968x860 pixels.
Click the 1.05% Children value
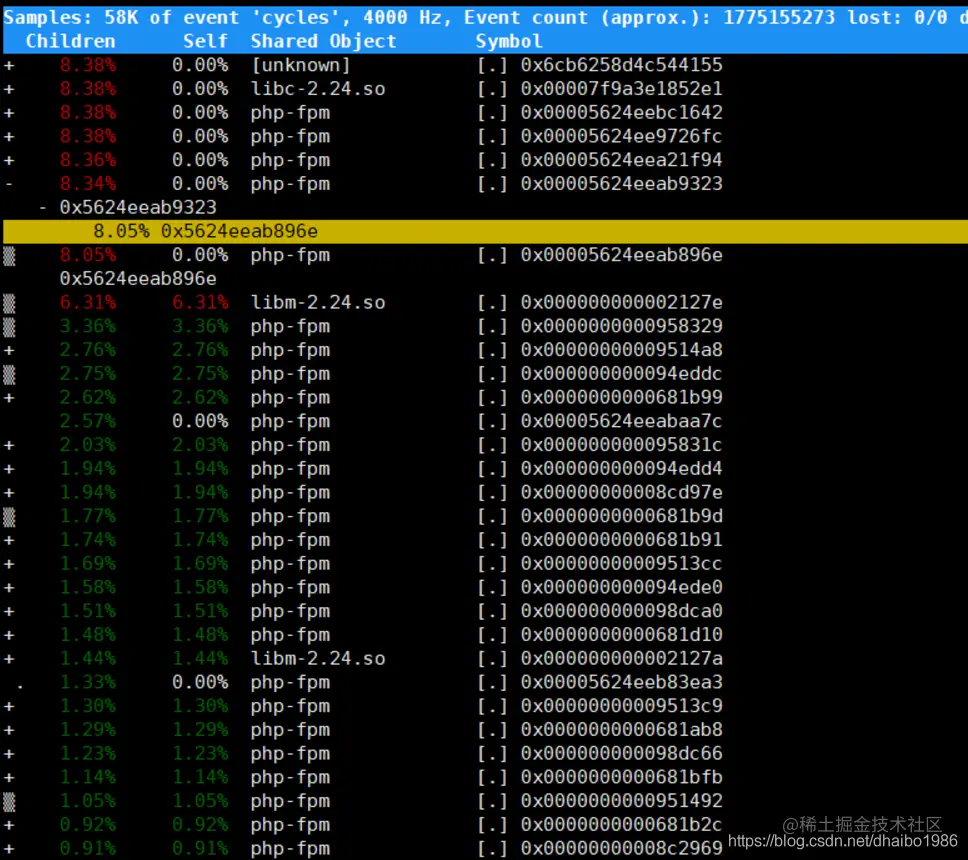click(x=88, y=801)
